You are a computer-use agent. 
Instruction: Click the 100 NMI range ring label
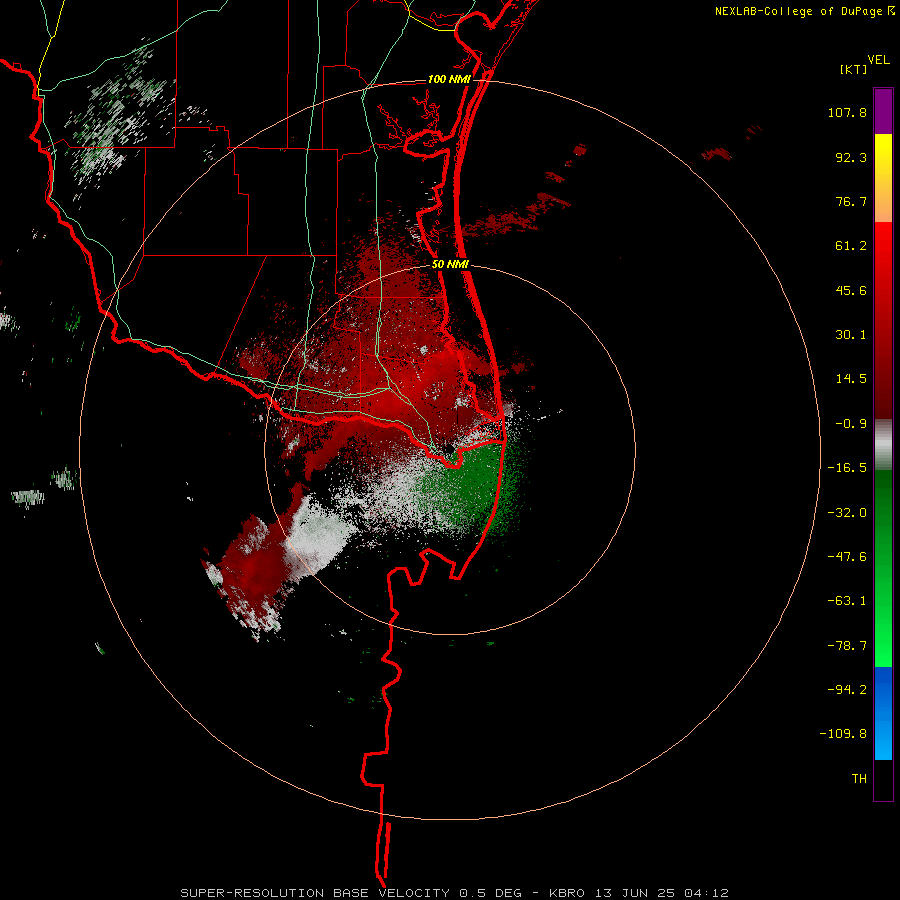(449, 79)
